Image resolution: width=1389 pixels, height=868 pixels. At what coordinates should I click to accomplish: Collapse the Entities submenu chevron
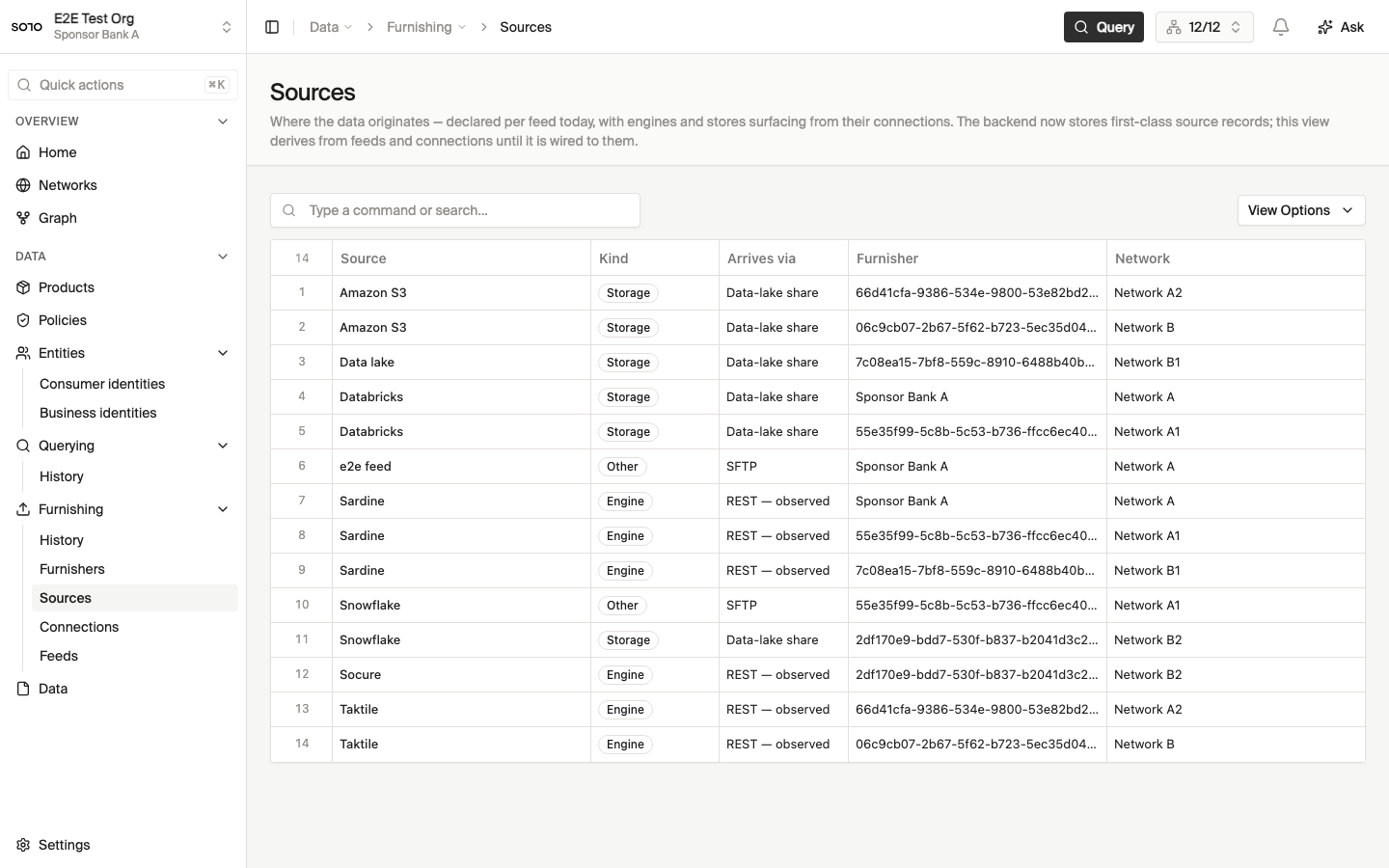tap(223, 353)
